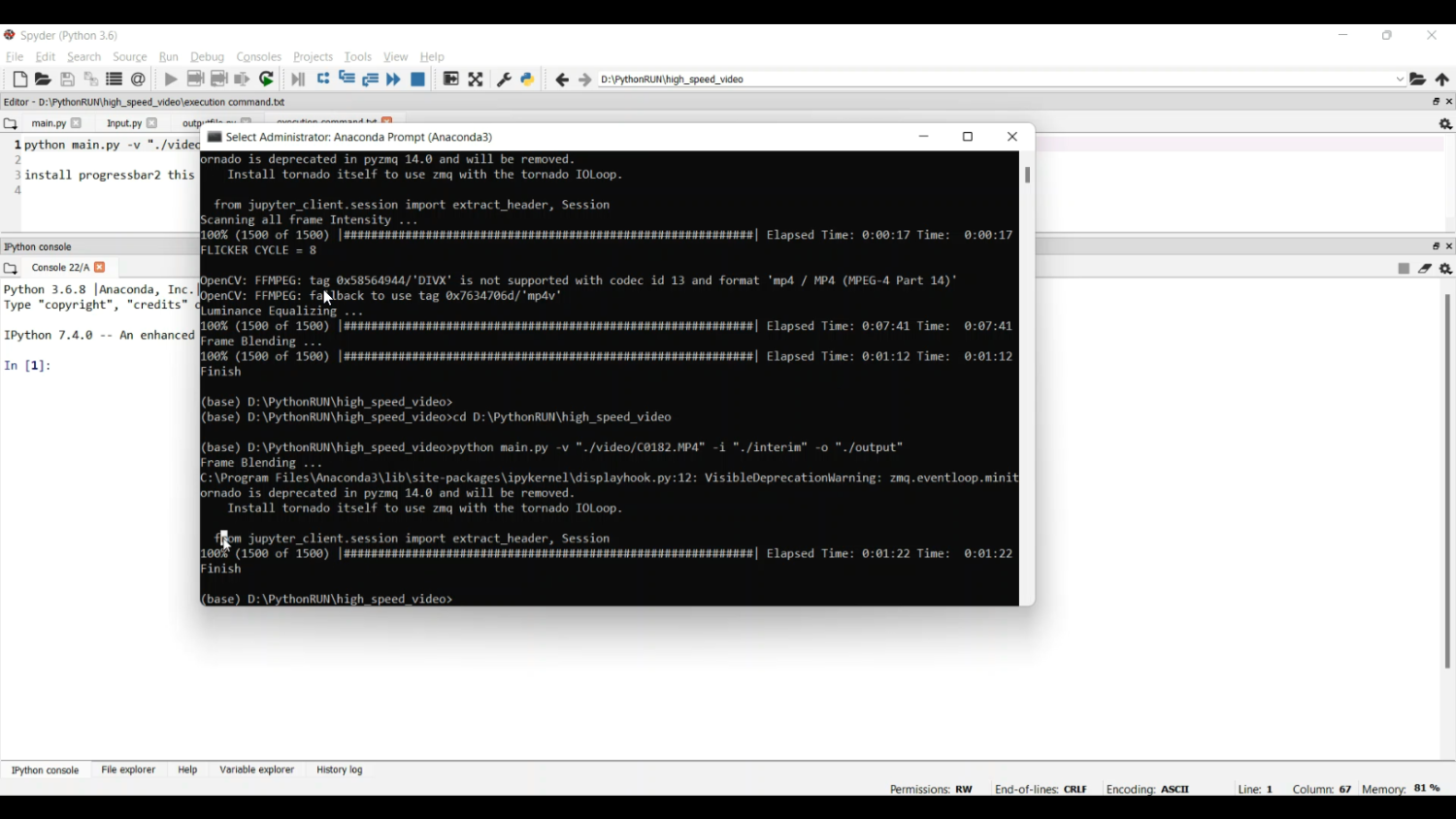The image size is (1456, 819).
Task: Click the Save all files icon
Action: tap(90, 80)
